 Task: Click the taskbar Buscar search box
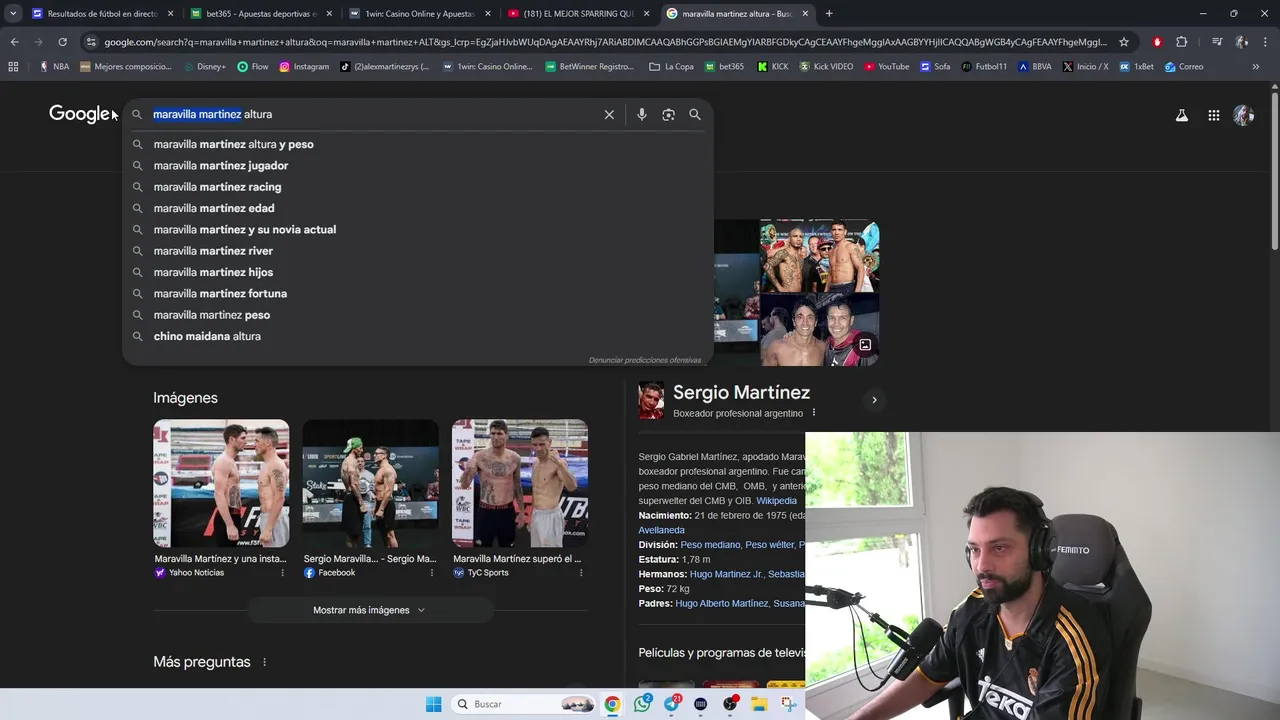click(523, 704)
